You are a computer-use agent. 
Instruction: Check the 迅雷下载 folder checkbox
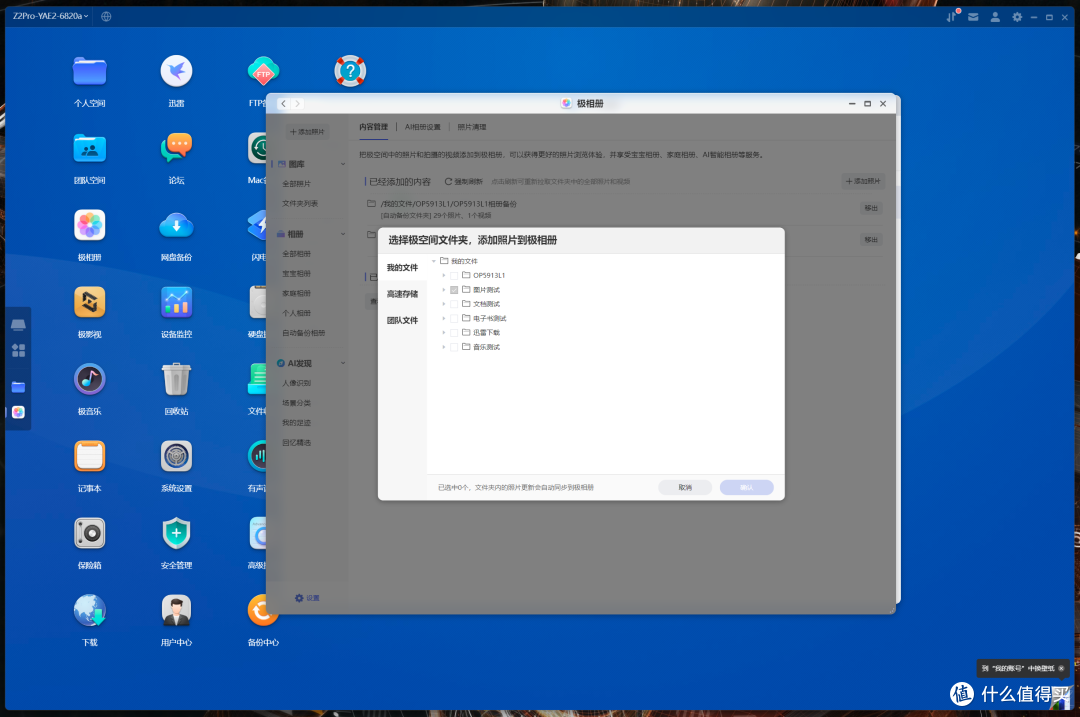click(453, 332)
